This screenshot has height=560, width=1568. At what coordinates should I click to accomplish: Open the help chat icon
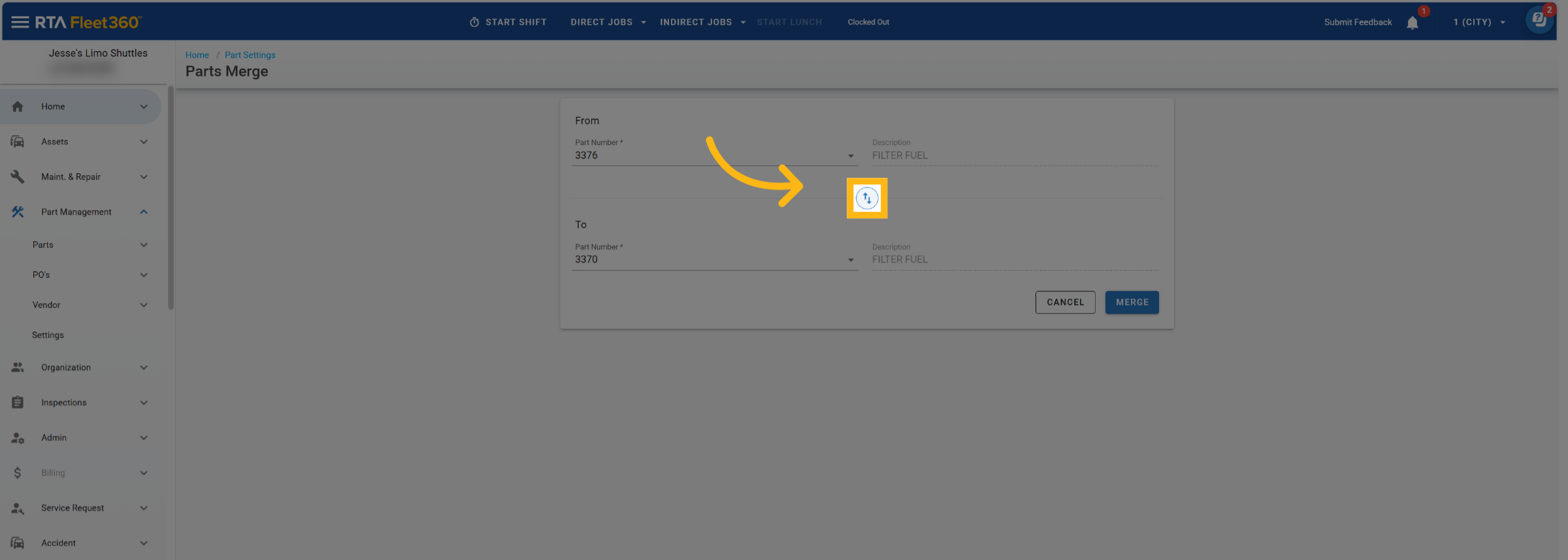(x=1539, y=20)
